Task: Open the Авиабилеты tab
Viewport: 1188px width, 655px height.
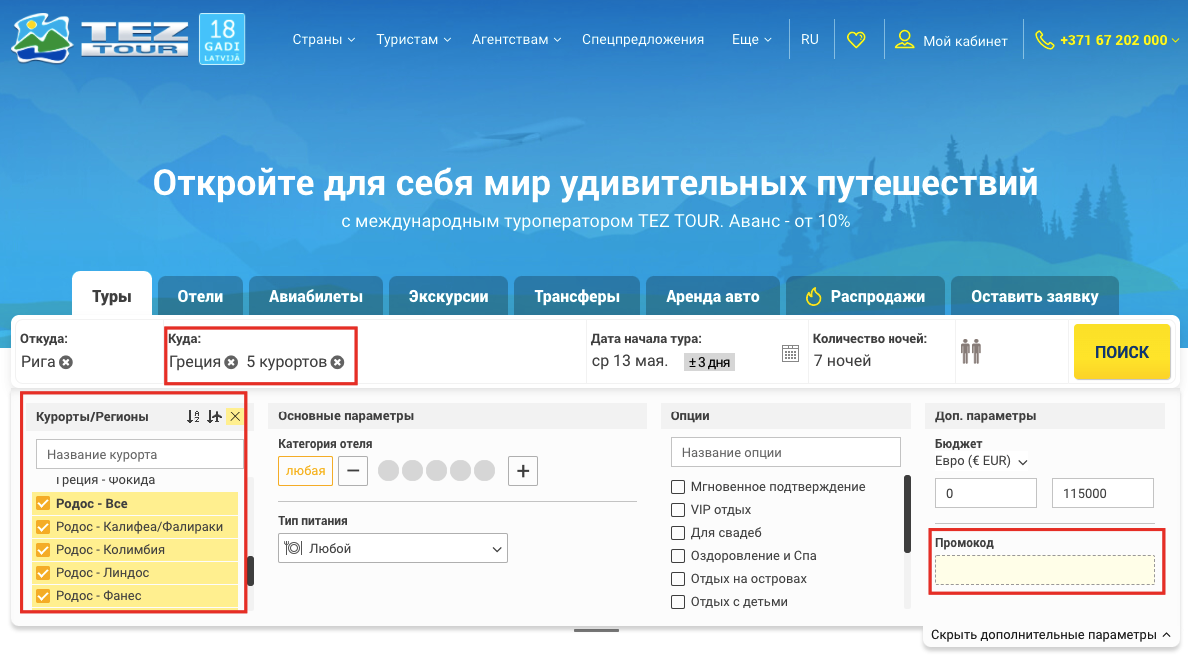Action: click(316, 296)
